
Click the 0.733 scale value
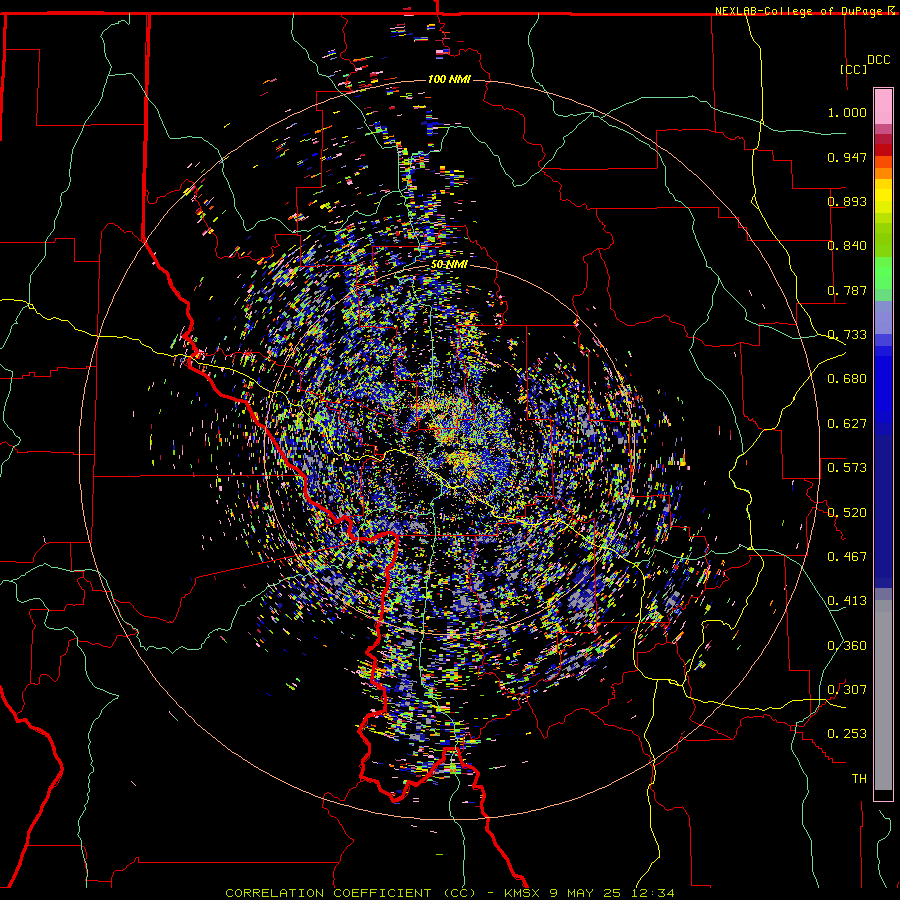pos(847,335)
